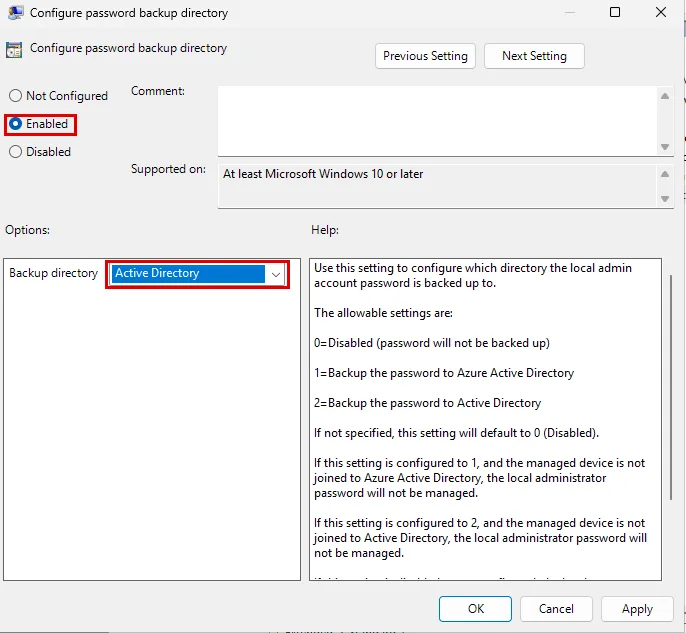Click the Help panel vertical scrollbar
Viewport: 686px width, 633px height.
[671, 387]
